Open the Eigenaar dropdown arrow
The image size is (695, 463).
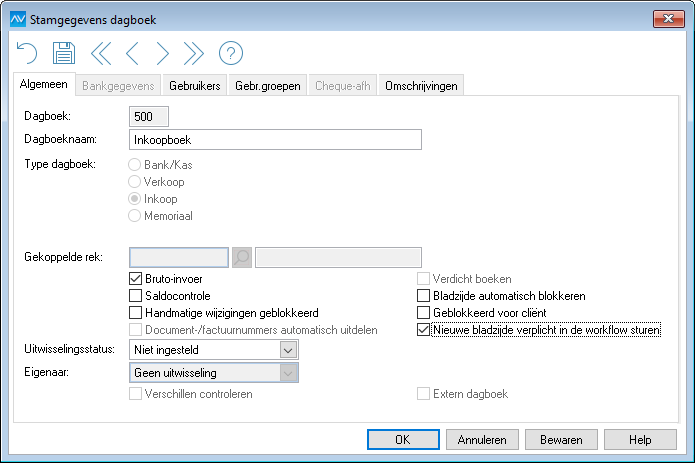tap(288, 373)
